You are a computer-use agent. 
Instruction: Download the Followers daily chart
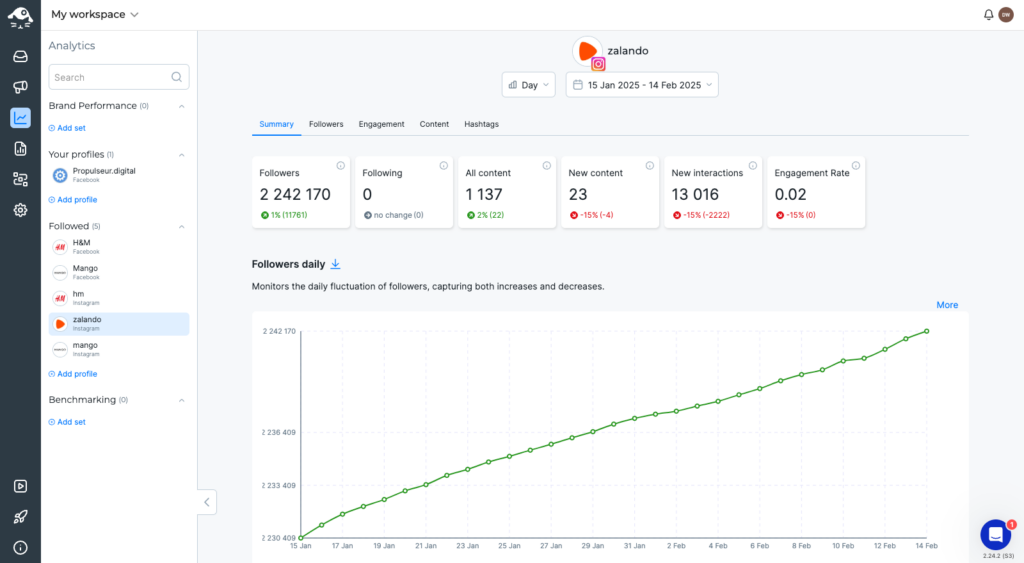(335, 264)
